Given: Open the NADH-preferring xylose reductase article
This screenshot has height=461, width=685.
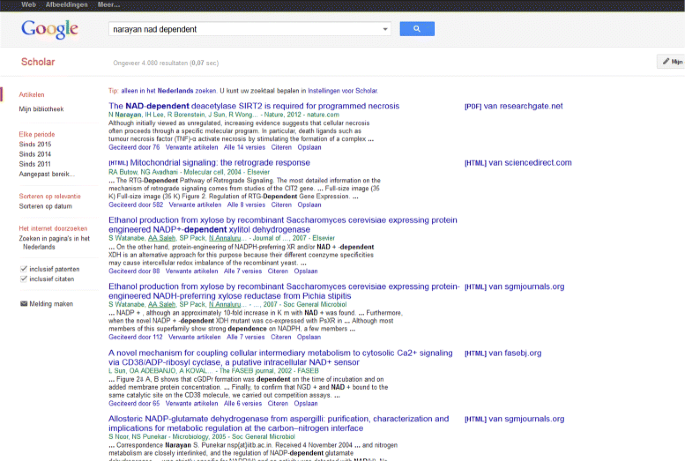Looking at the screenshot, I should pos(284,291).
